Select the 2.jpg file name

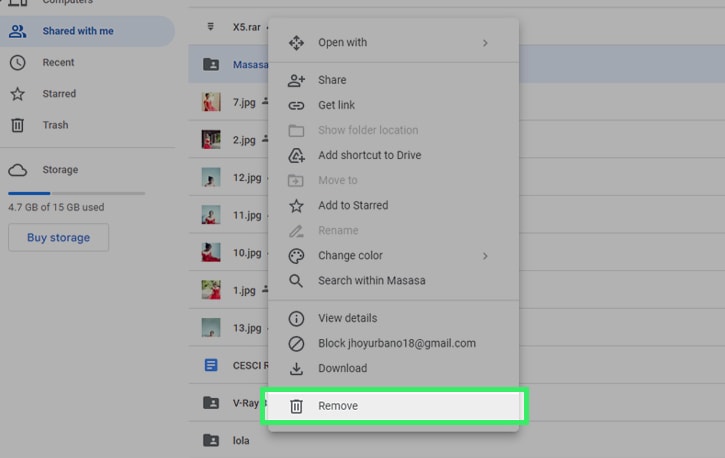pyautogui.click(x=244, y=140)
